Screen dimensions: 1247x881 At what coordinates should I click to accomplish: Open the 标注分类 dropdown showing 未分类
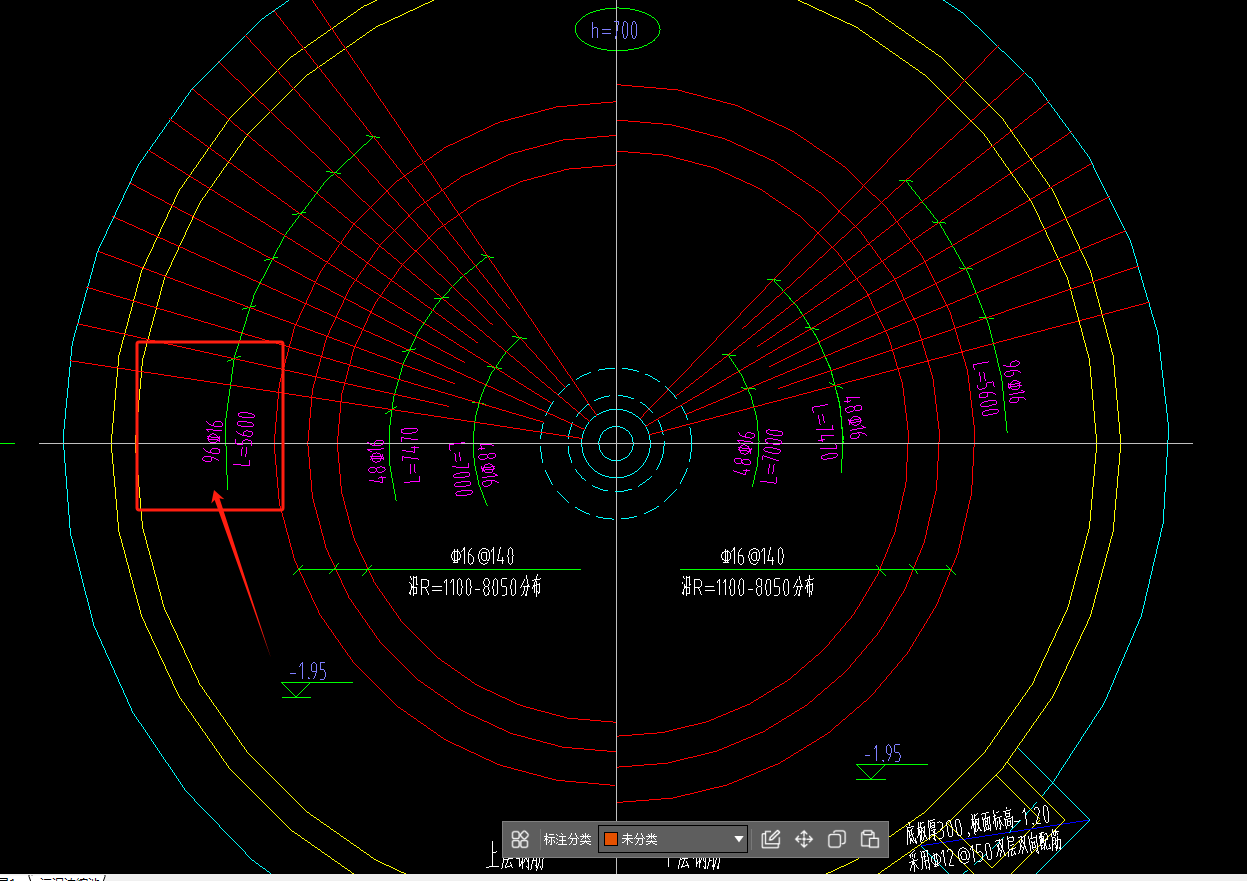pos(673,839)
